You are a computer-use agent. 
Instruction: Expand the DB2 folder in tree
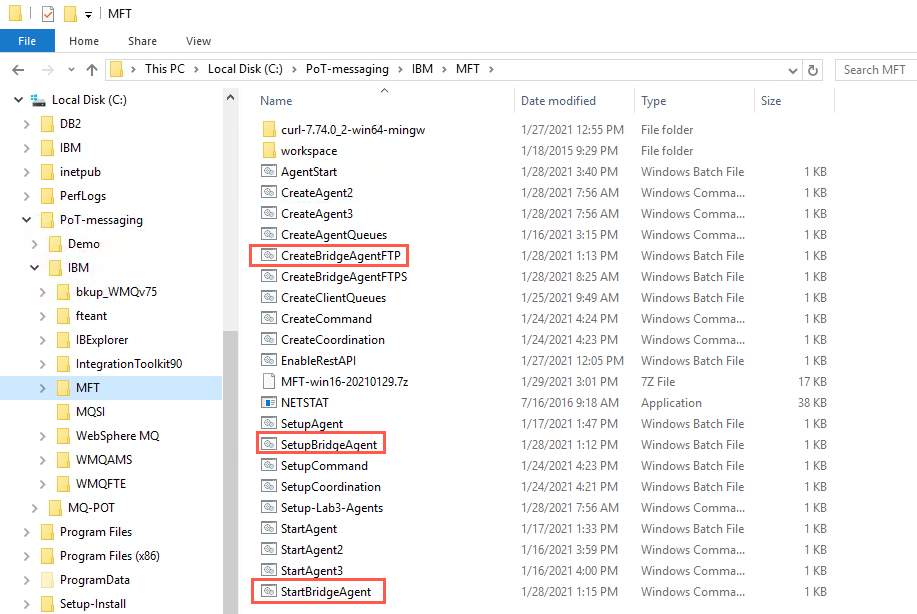(26, 124)
